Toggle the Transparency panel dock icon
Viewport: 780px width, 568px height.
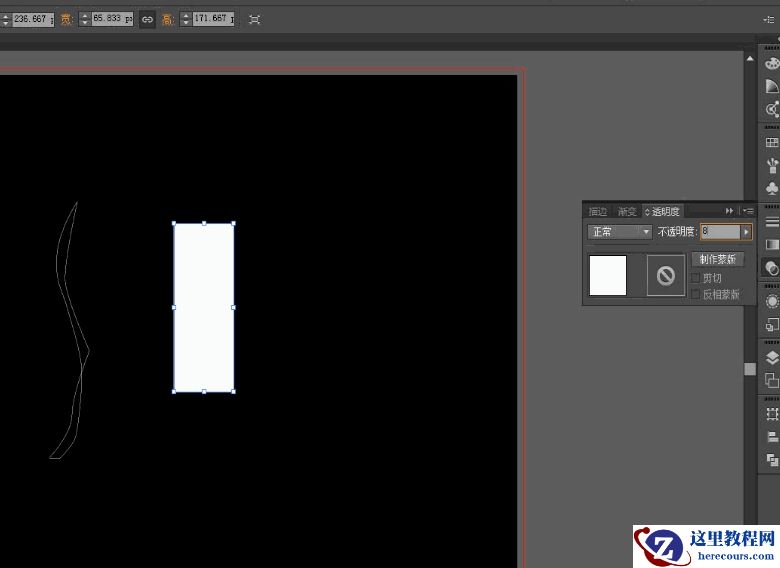tap(772, 268)
